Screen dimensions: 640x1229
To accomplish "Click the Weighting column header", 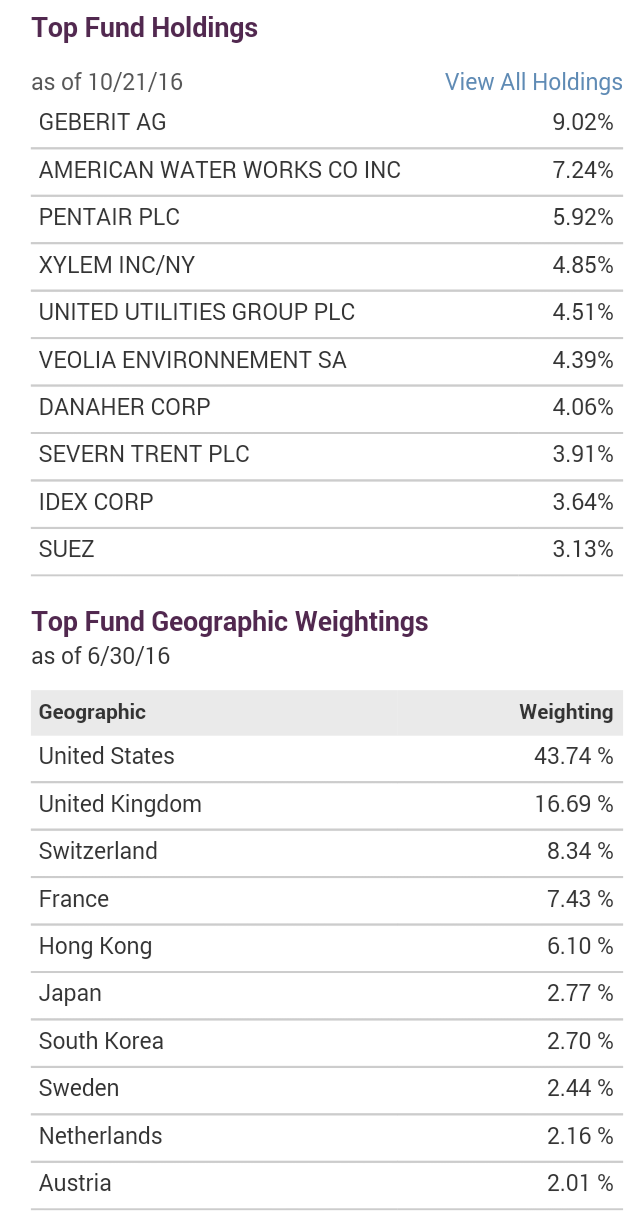I will (565, 712).
